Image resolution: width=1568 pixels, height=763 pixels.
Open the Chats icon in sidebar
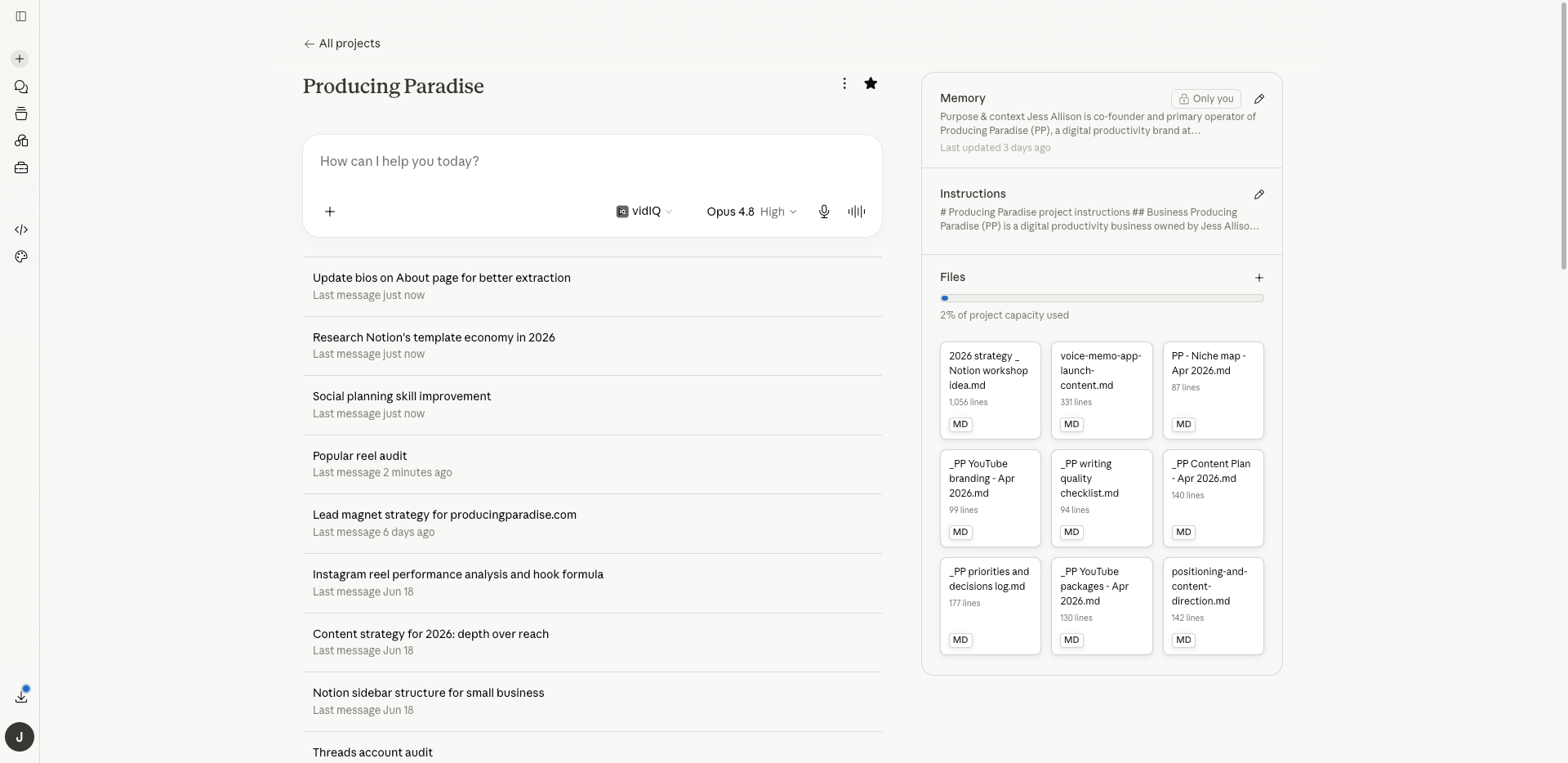tap(21, 87)
